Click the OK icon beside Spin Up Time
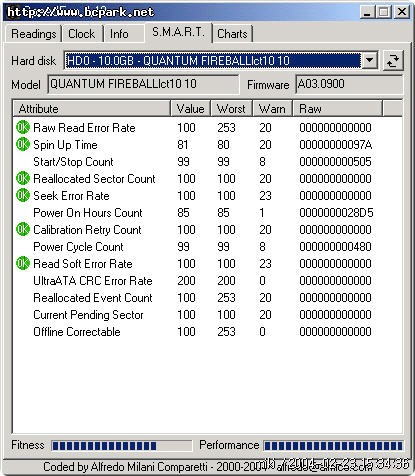Image resolution: width=415 pixels, height=476 pixels. [x=23, y=144]
